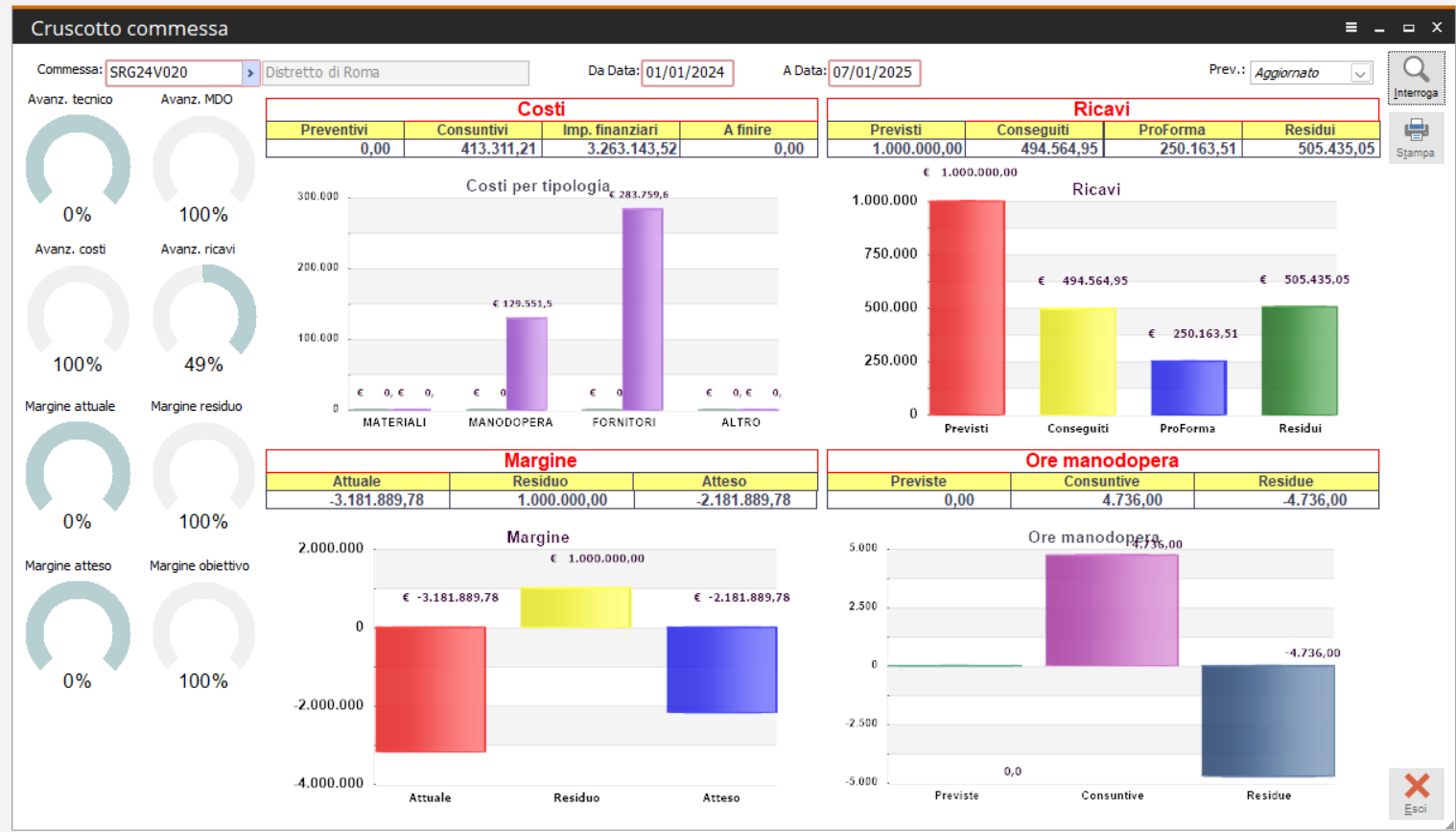The height and width of the screenshot is (832, 1456).
Task: Select the A Data date field
Action: (x=875, y=73)
